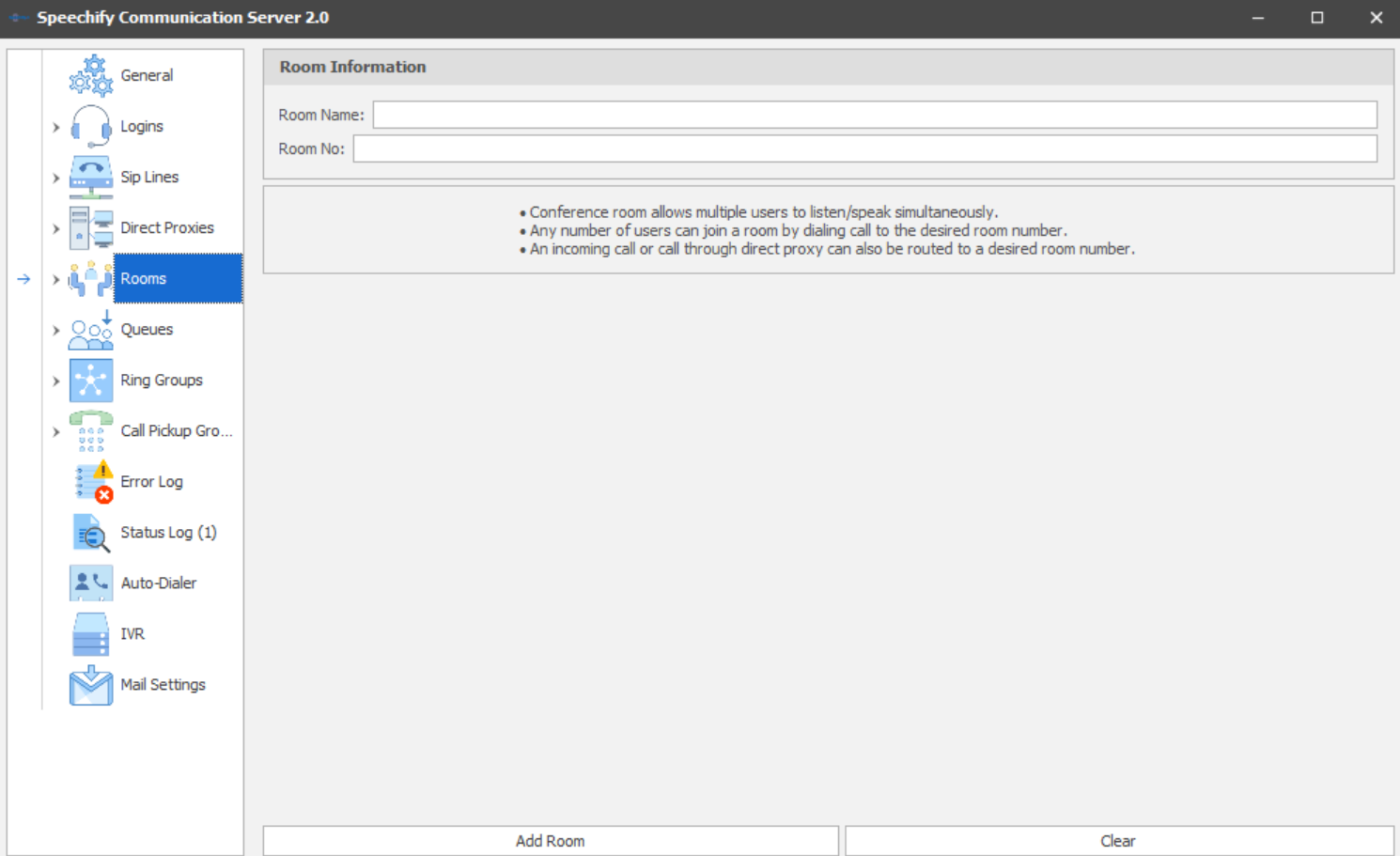
Task: Click the Sip Lines phone icon
Action: [x=91, y=177]
